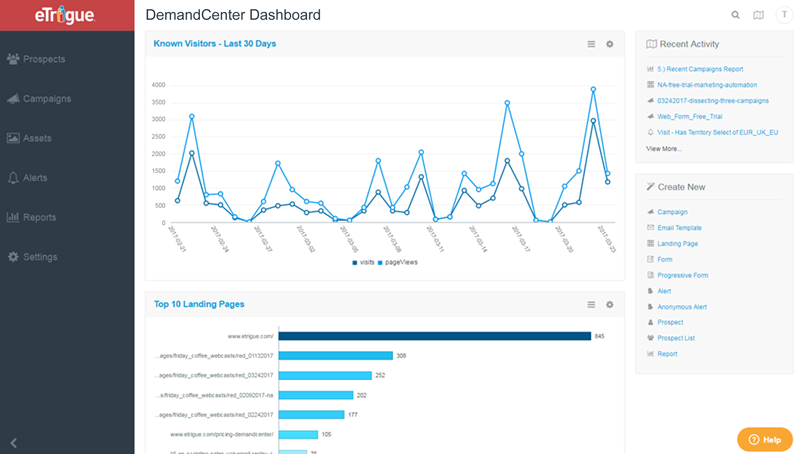
Task: Click the Reports bar-chart icon in sidebar
Action: tap(13, 217)
